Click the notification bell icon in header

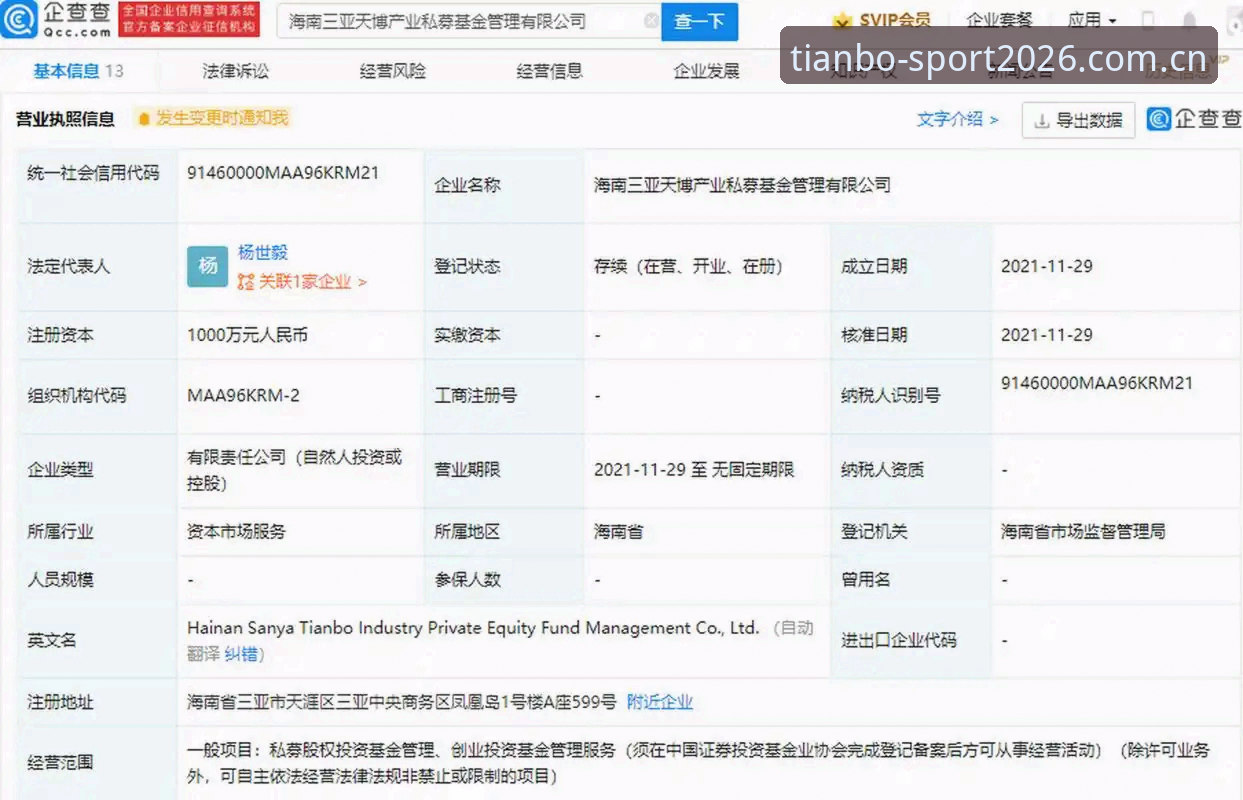(1188, 20)
